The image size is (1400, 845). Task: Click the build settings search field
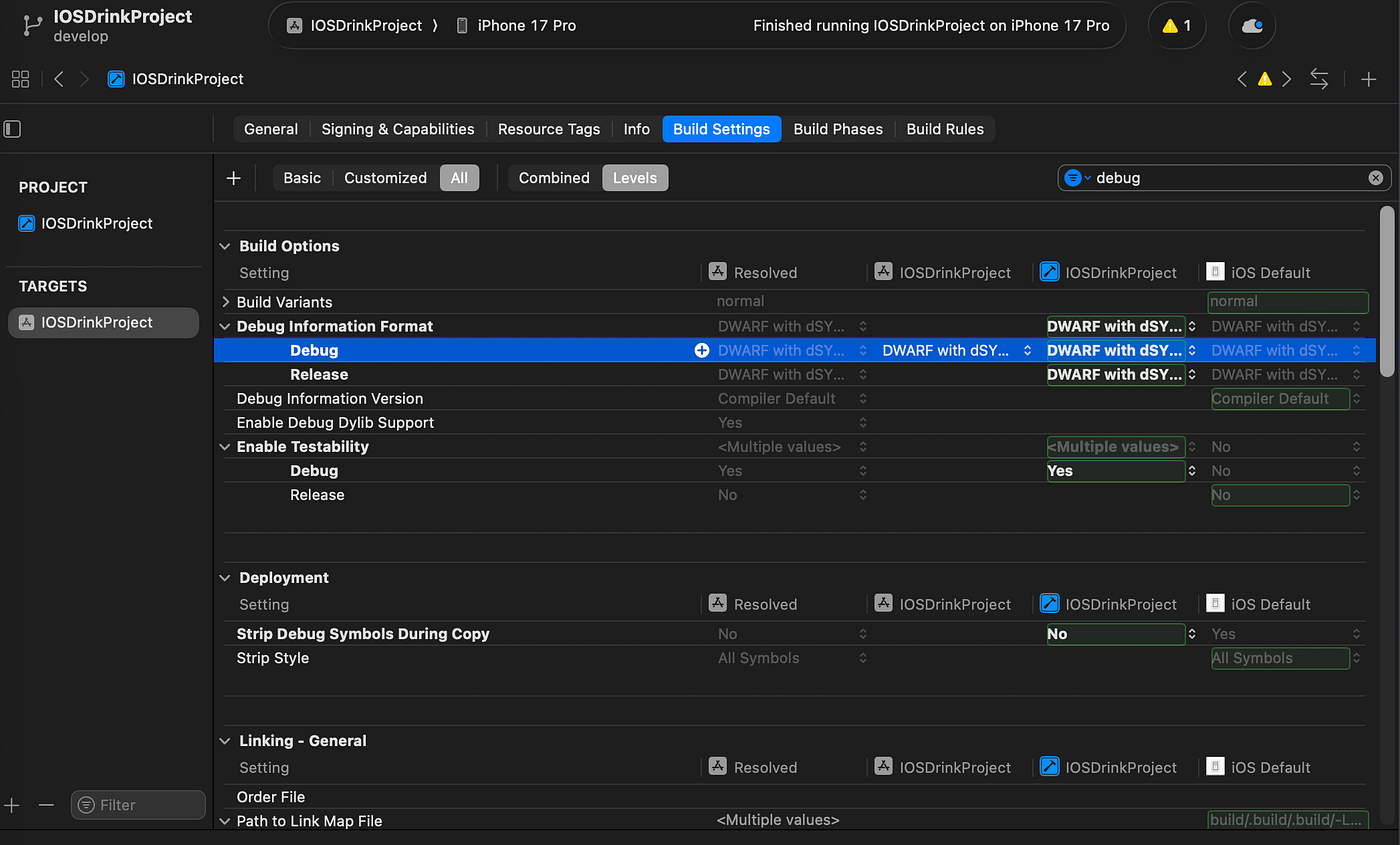1225,178
